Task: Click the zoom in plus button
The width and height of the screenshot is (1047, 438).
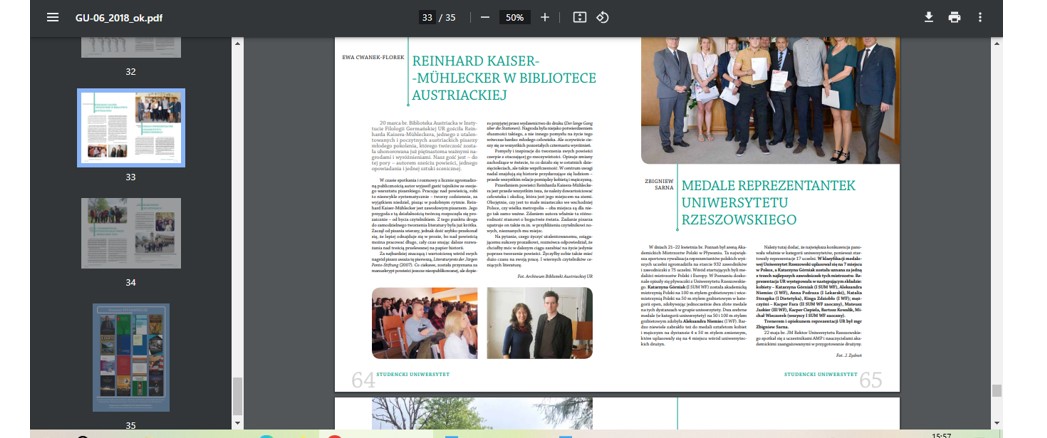Action: pyautogui.click(x=545, y=18)
